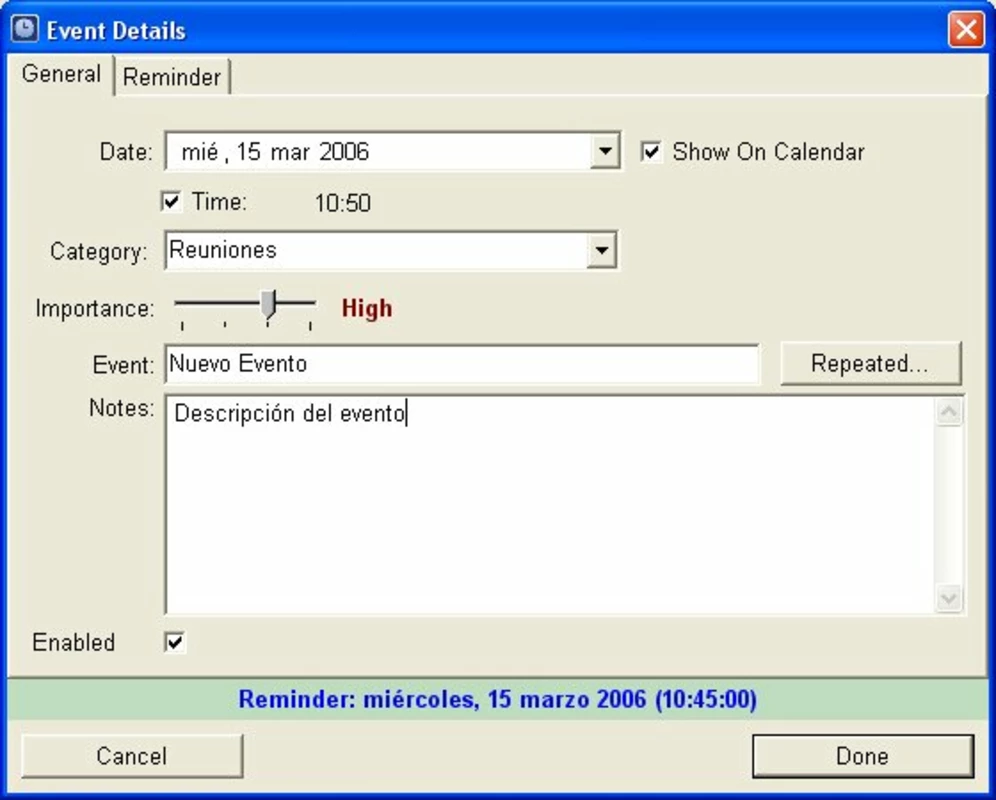This screenshot has height=800, width=996.
Task: Toggle the Show On Calendar checkbox
Action: (651, 151)
